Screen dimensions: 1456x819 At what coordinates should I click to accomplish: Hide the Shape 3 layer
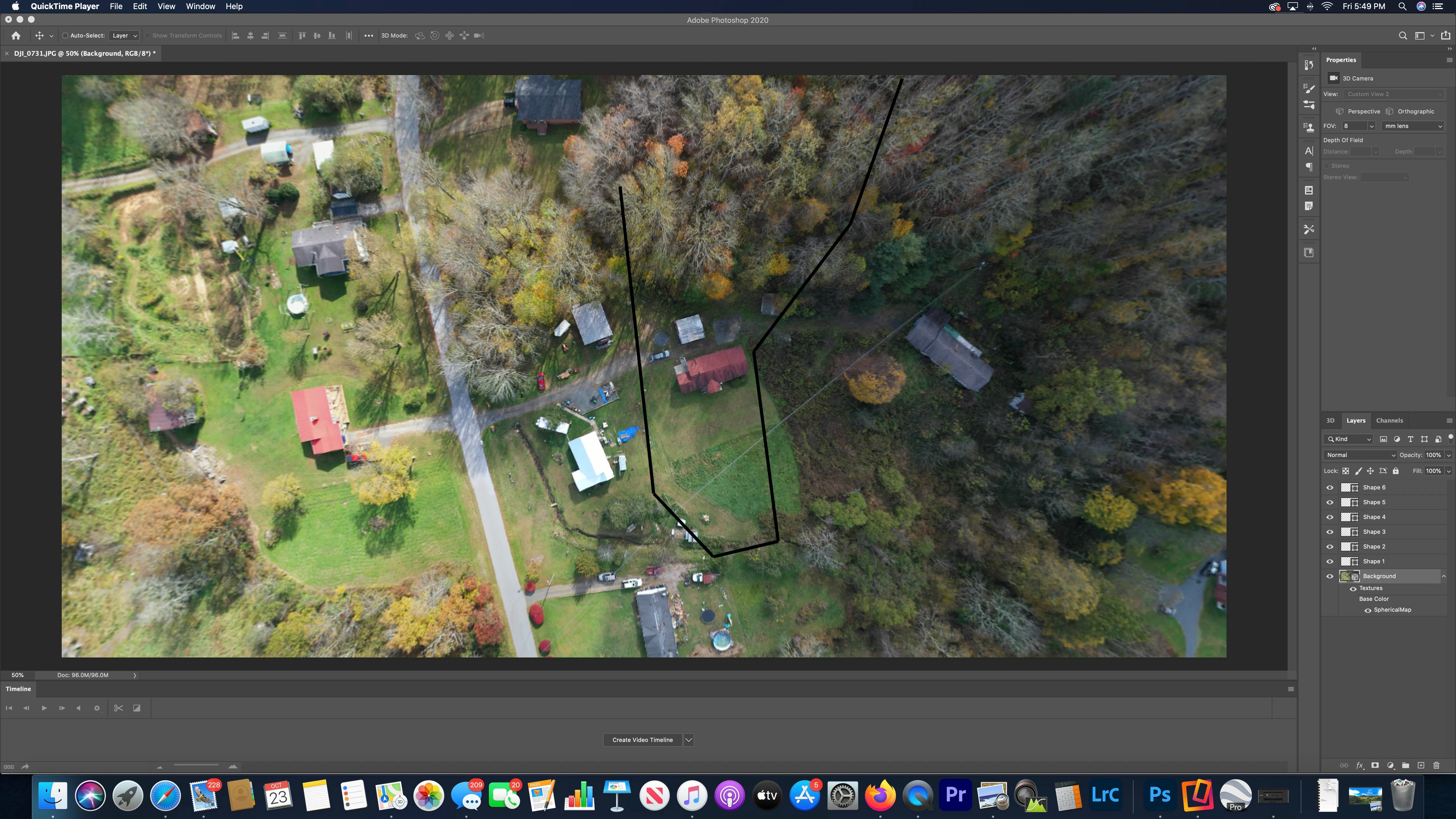tap(1329, 532)
